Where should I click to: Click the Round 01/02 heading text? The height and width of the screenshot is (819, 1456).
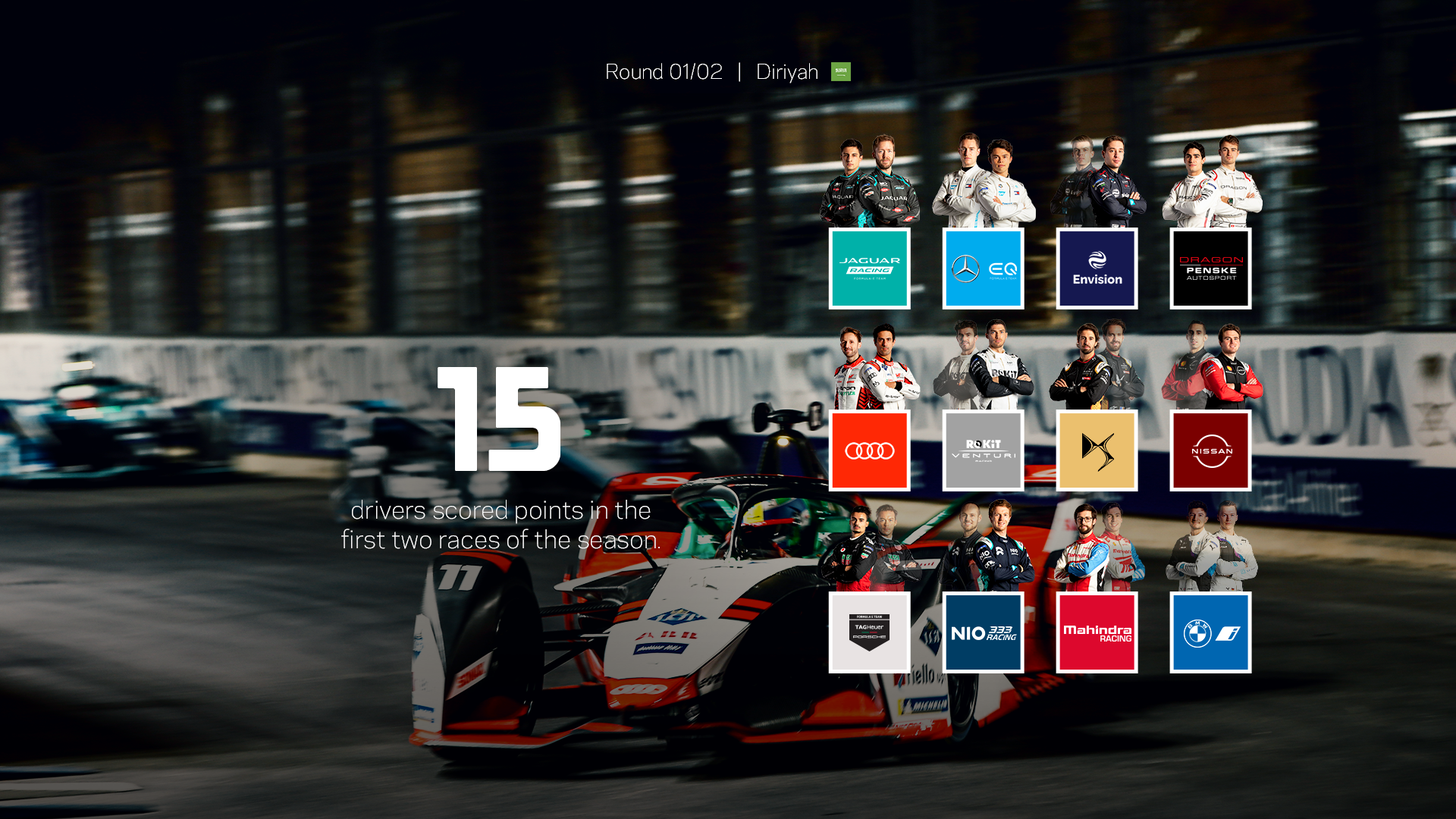[x=664, y=72]
